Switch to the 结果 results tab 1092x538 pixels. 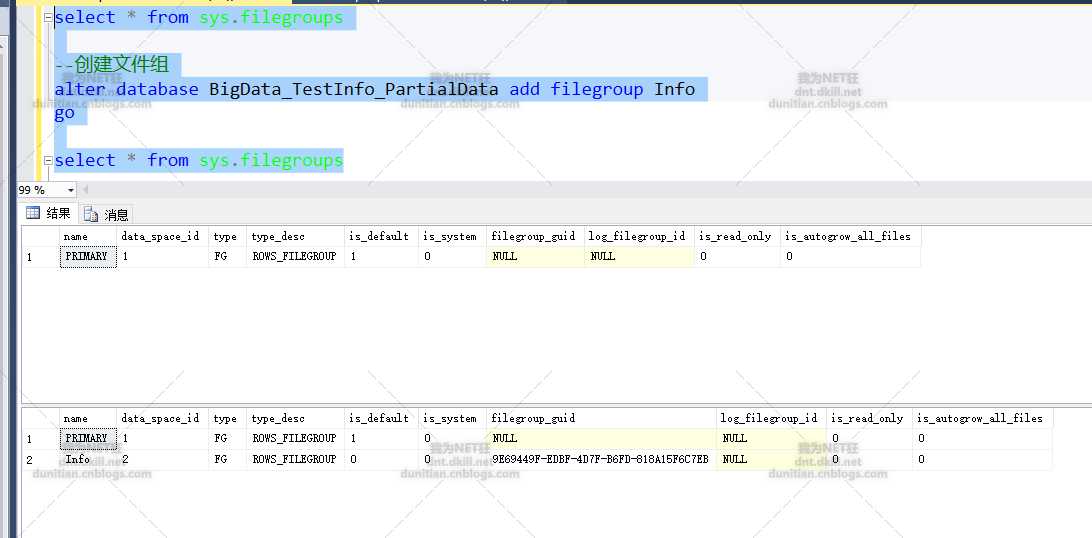click(49, 214)
